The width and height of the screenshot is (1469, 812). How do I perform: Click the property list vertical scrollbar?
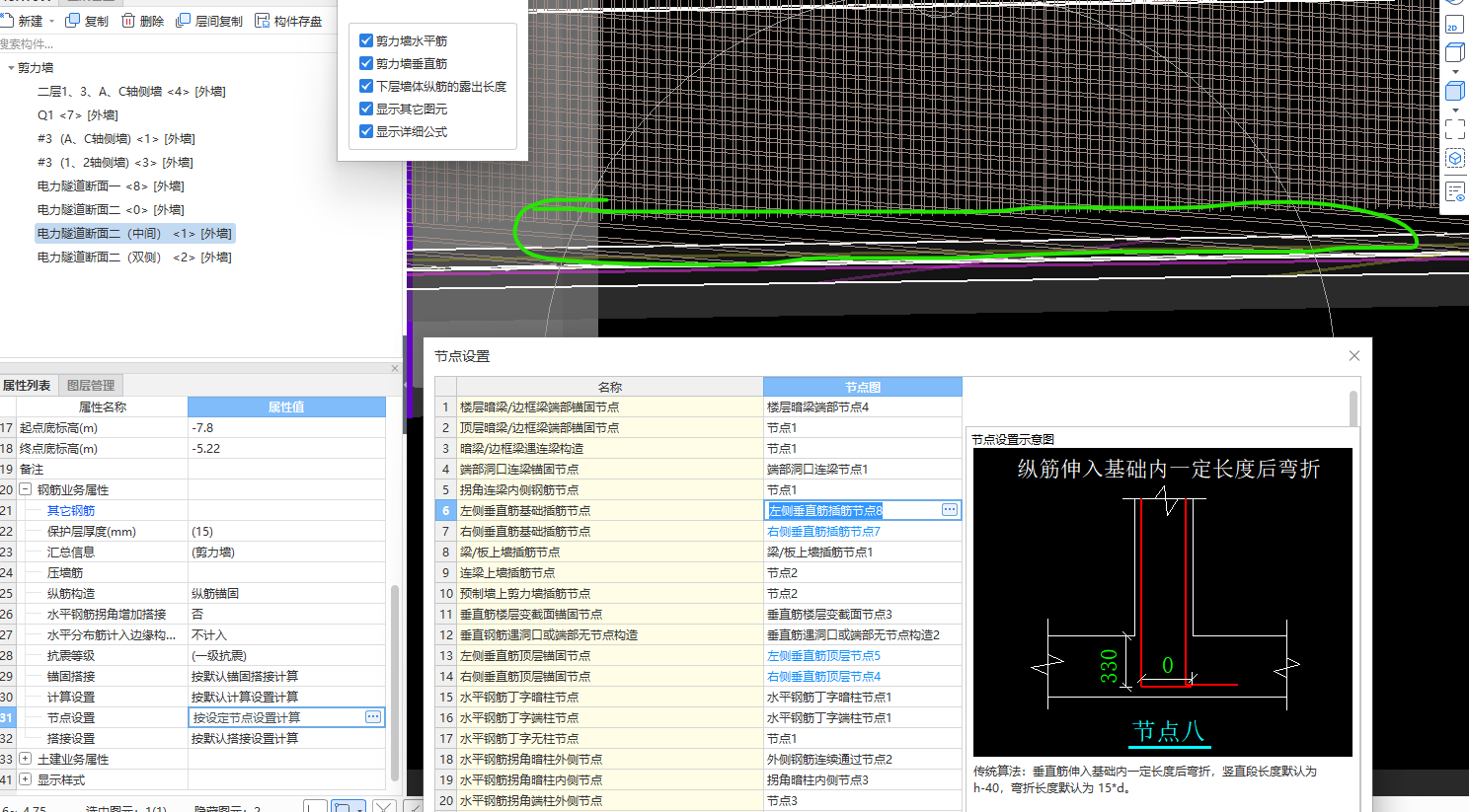[x=395, y=681]
